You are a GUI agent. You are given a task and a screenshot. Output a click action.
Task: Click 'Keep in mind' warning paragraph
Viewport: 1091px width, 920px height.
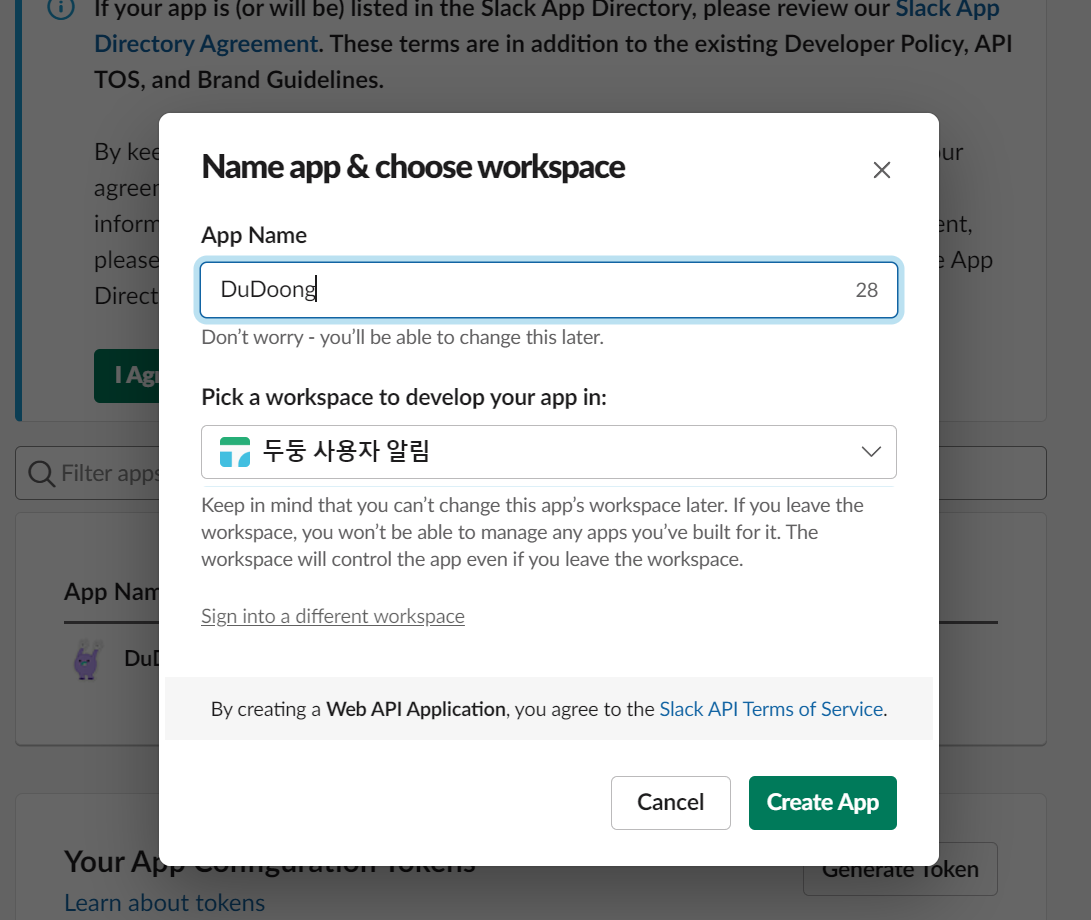point(532,532)
